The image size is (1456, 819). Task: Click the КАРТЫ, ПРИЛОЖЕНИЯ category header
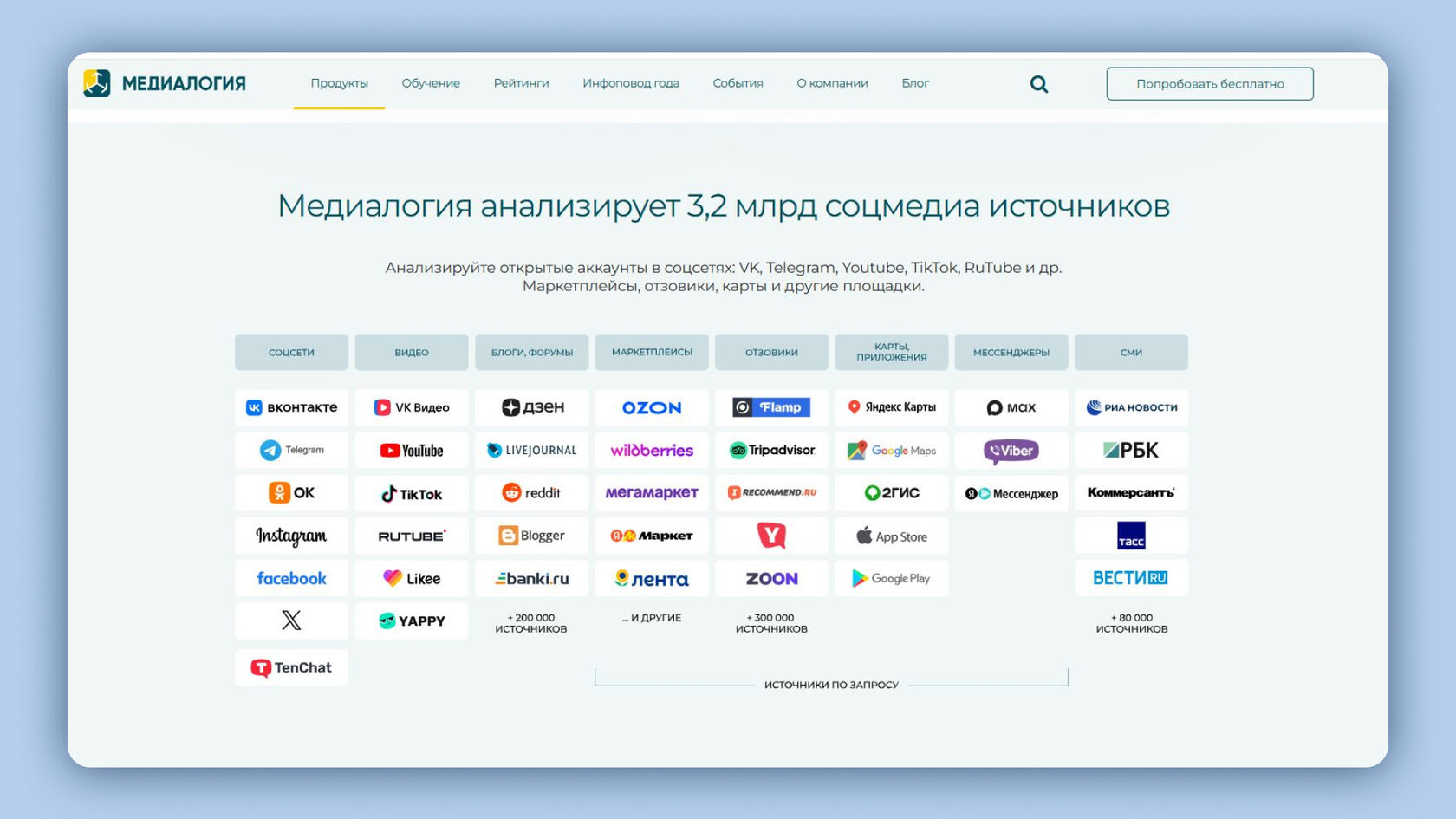[x=892, y=353]
